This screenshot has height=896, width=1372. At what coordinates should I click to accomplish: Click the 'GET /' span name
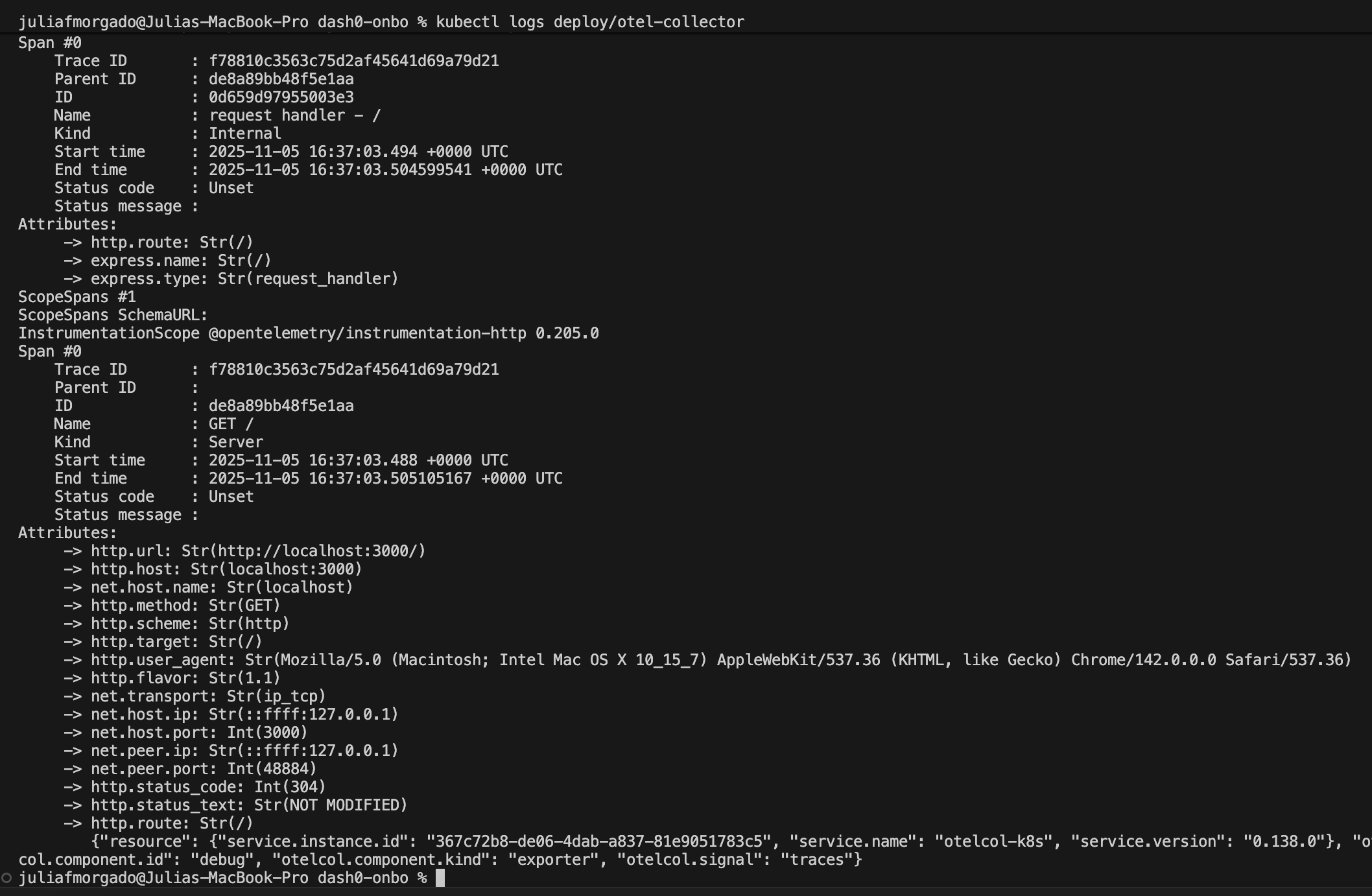click(231, 424)
